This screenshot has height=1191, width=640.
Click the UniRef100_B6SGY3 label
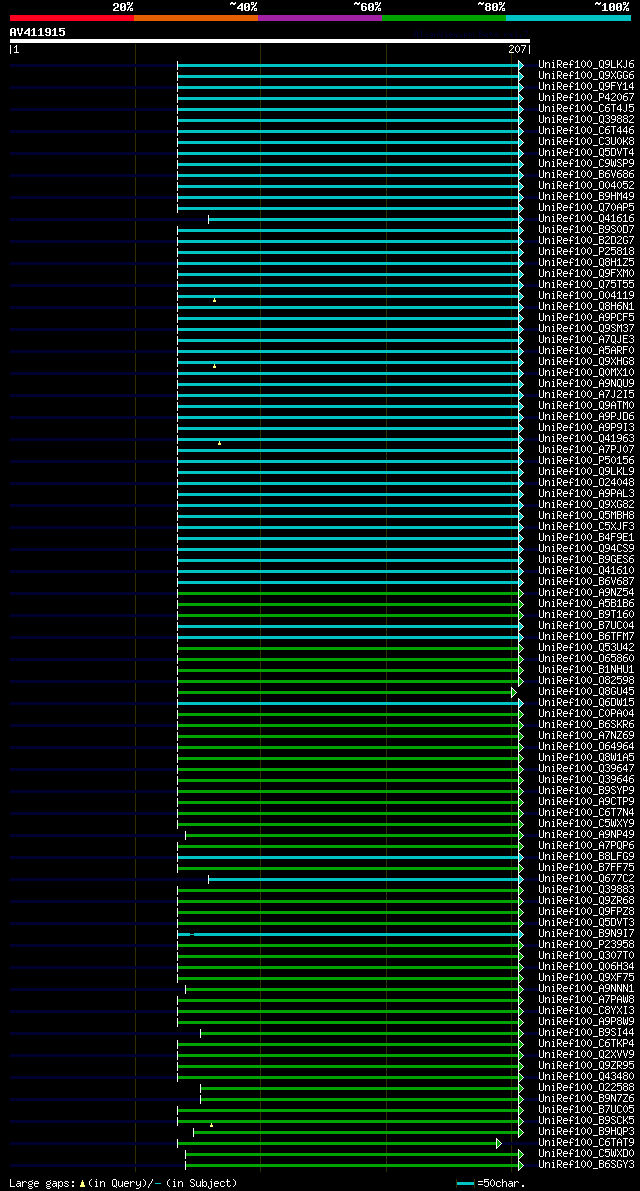[586, 1164]
